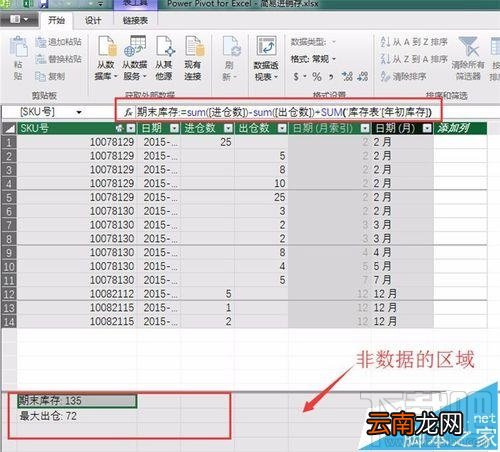The height and width of the screenshot is (452, 500).
Task: Open the file menu button at top-left
Action: click(19, 20)
